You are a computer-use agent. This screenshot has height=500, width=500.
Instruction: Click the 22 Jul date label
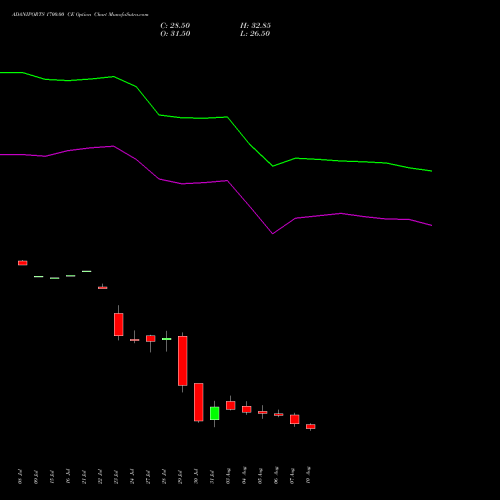(x=100, y=477)
